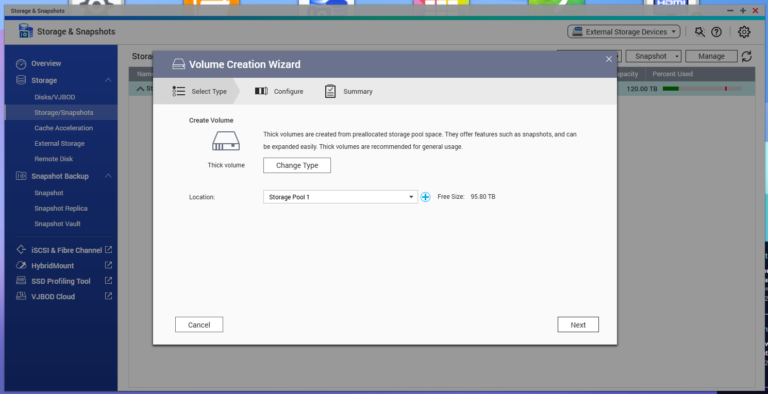Image resolution: width=768 pixels, height=394 pixels.
Task: Open Snapshot Replica in the sidebar
Action: (x=61, y=208)
